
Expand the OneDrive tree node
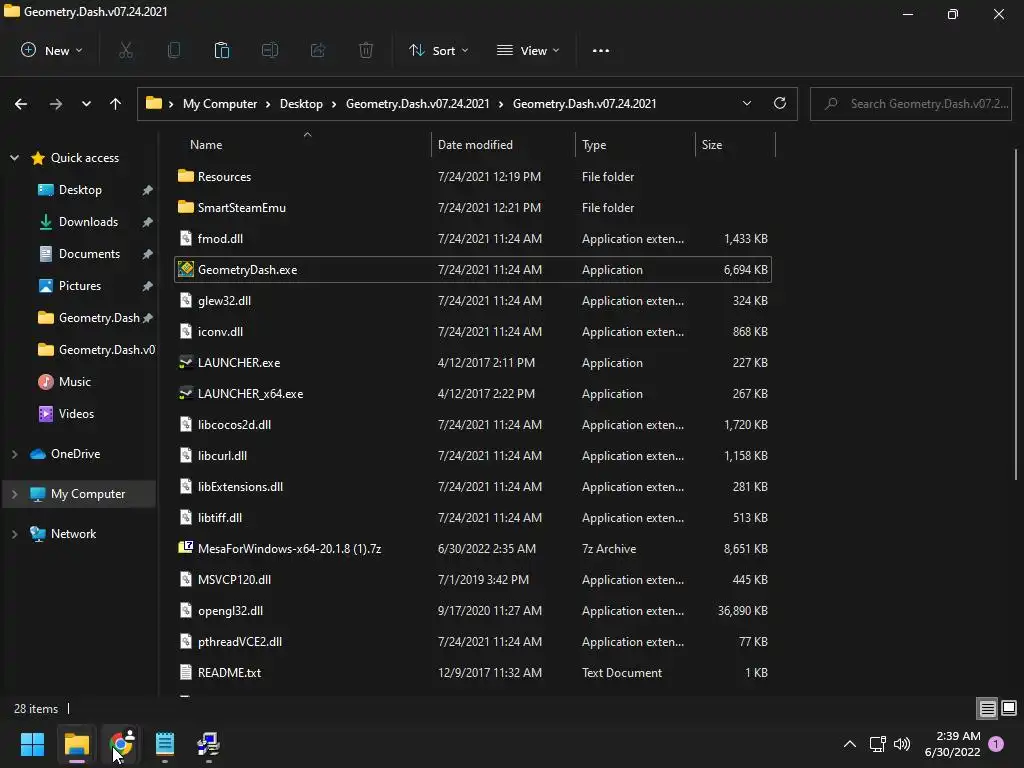(14, 453)
